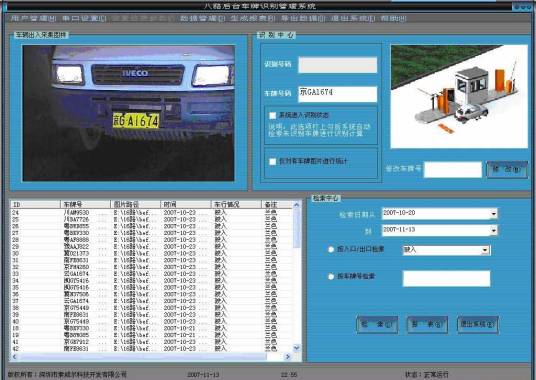This screenshot has height=380, width=536.
Task: Click the 退出系统 button in search panel
Action: [477, 324]
